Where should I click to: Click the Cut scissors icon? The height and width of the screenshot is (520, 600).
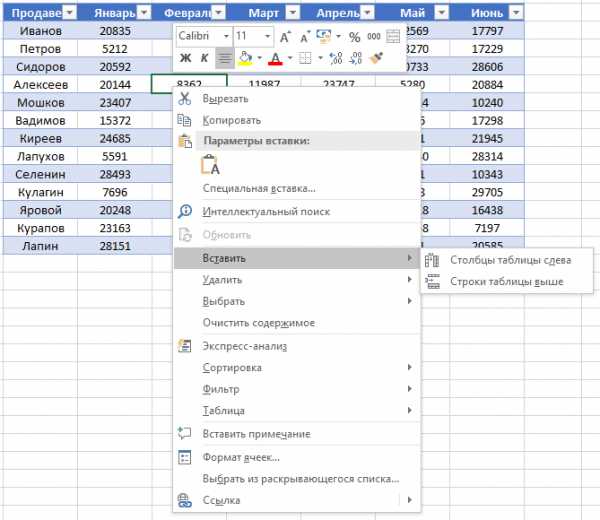click(x=185, y=98)
